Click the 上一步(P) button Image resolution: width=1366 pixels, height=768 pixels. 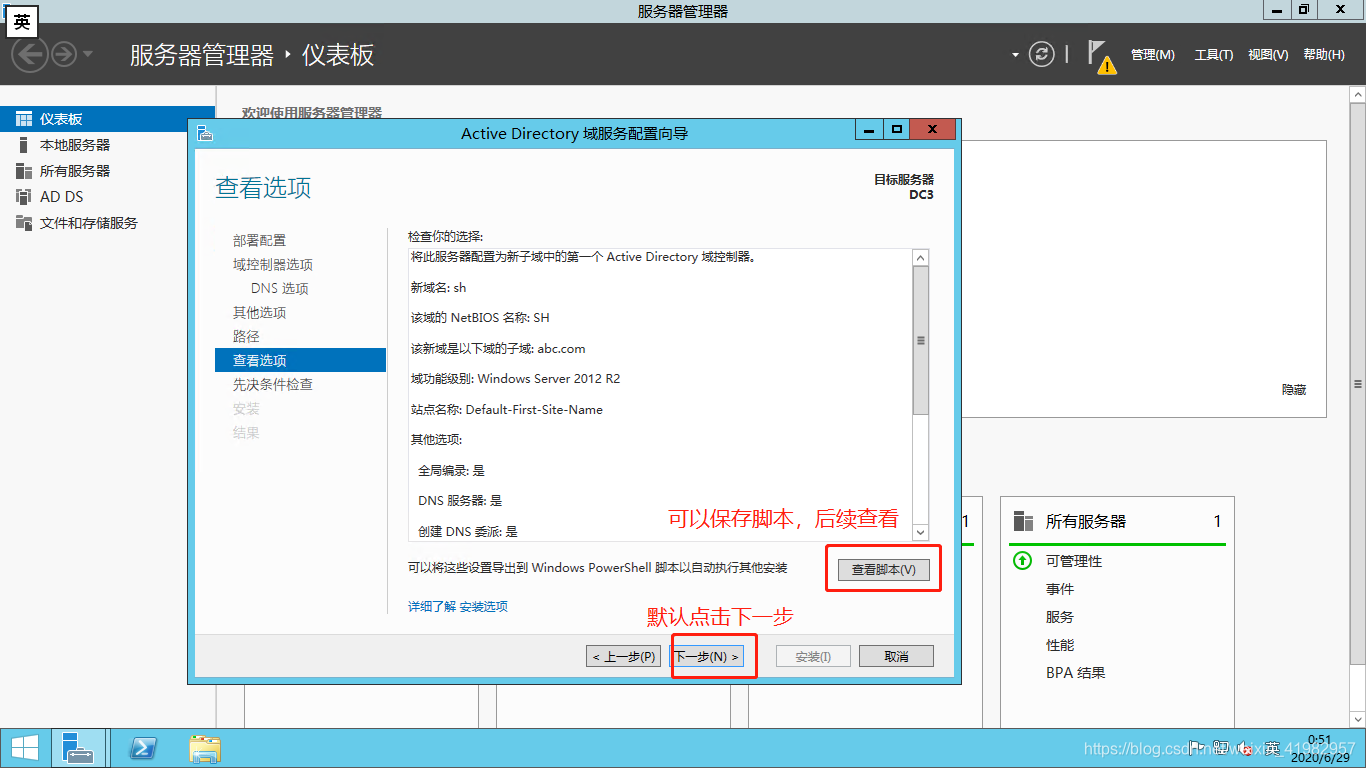[x=624, y=657]
